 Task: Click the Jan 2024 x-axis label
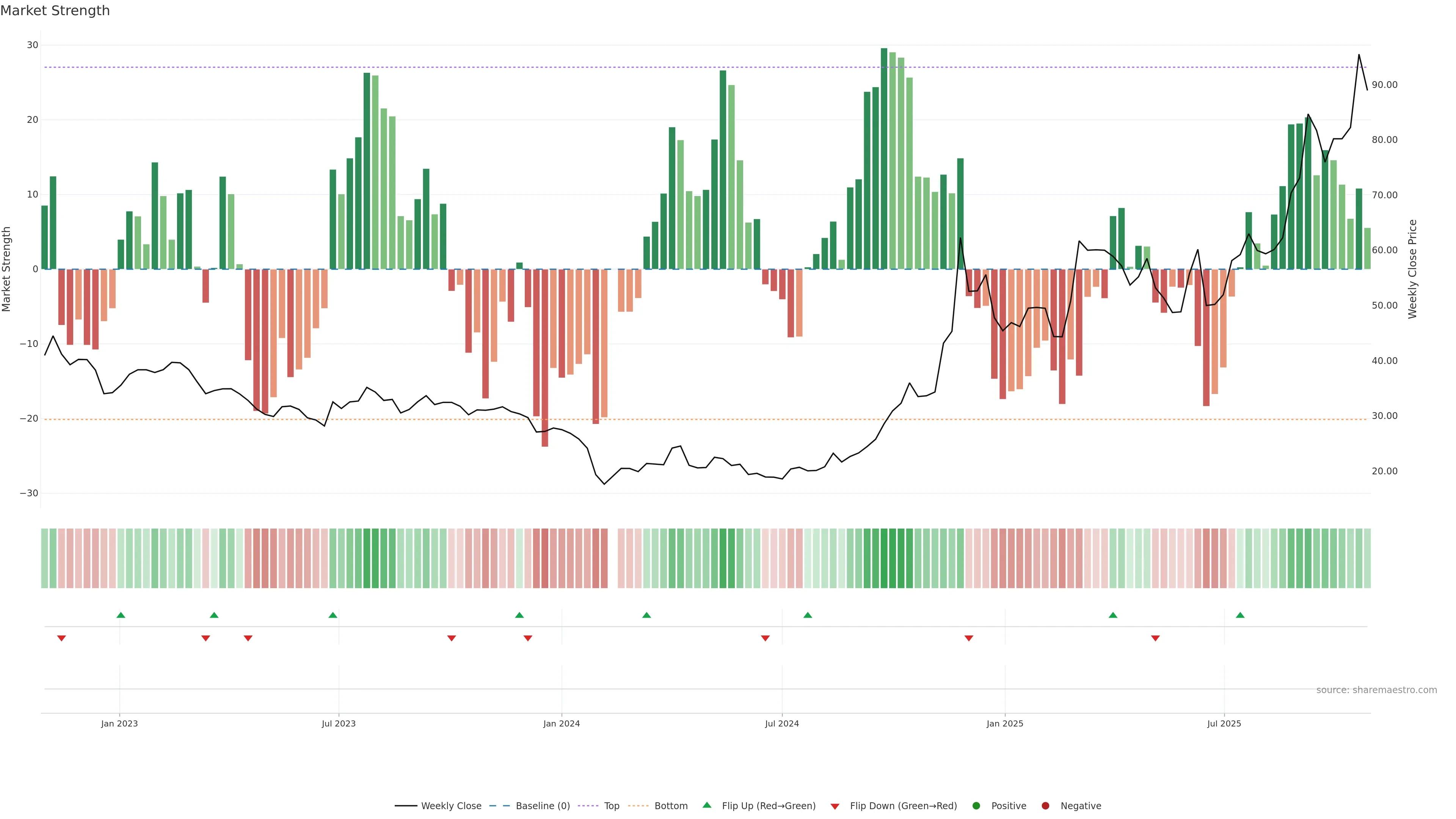(x=561, y=723)
